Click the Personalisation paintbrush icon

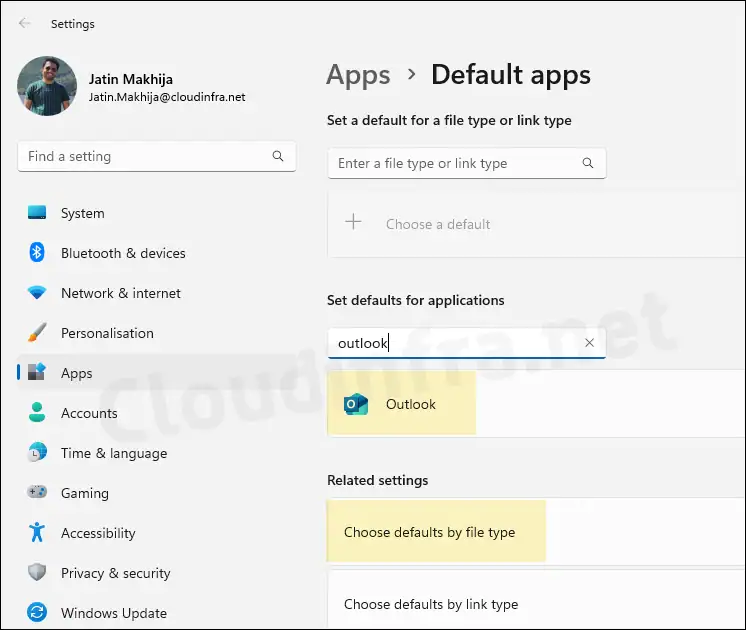coord(37,332)
